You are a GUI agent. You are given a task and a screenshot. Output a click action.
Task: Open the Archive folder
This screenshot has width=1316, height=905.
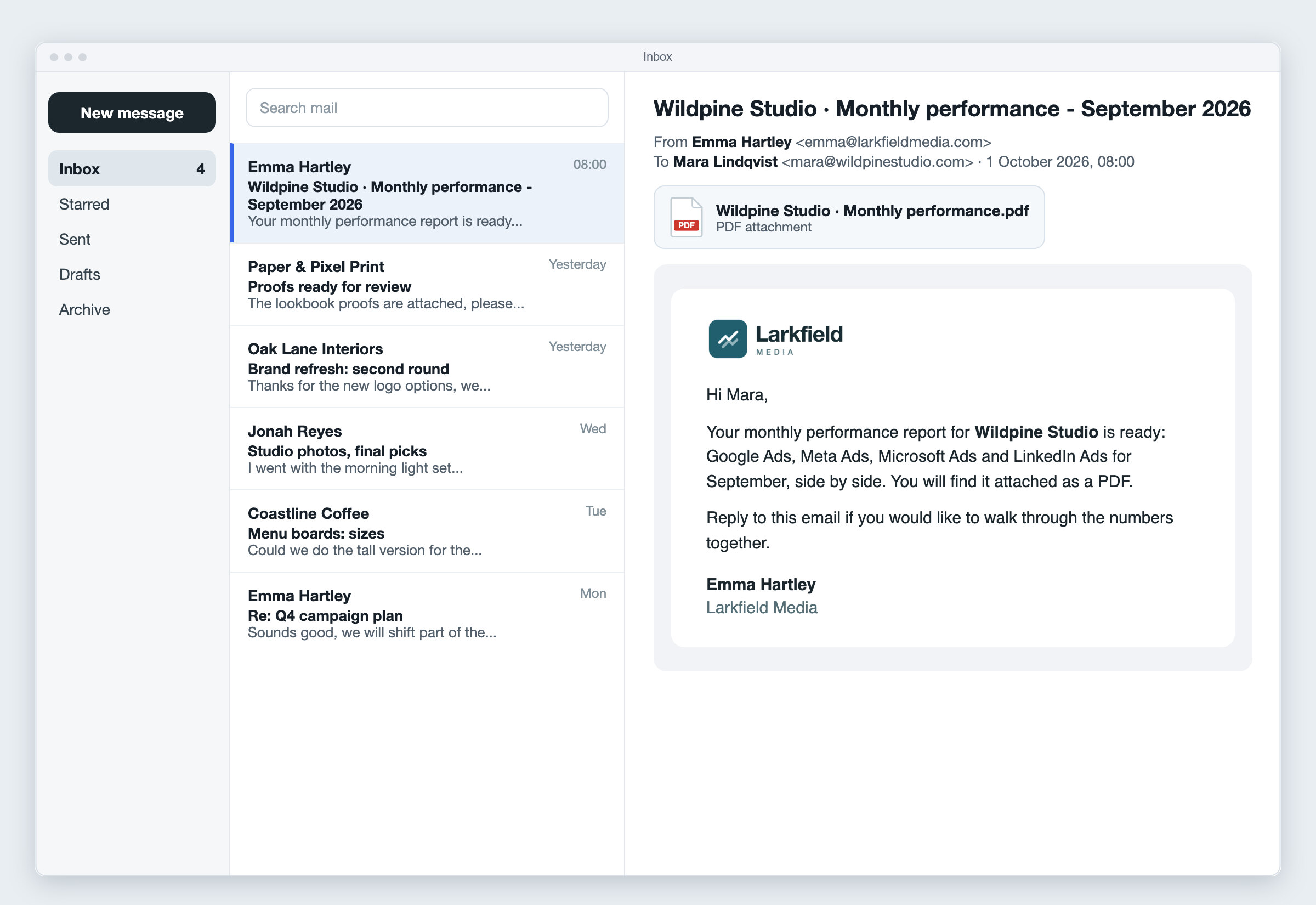point(84,309)
